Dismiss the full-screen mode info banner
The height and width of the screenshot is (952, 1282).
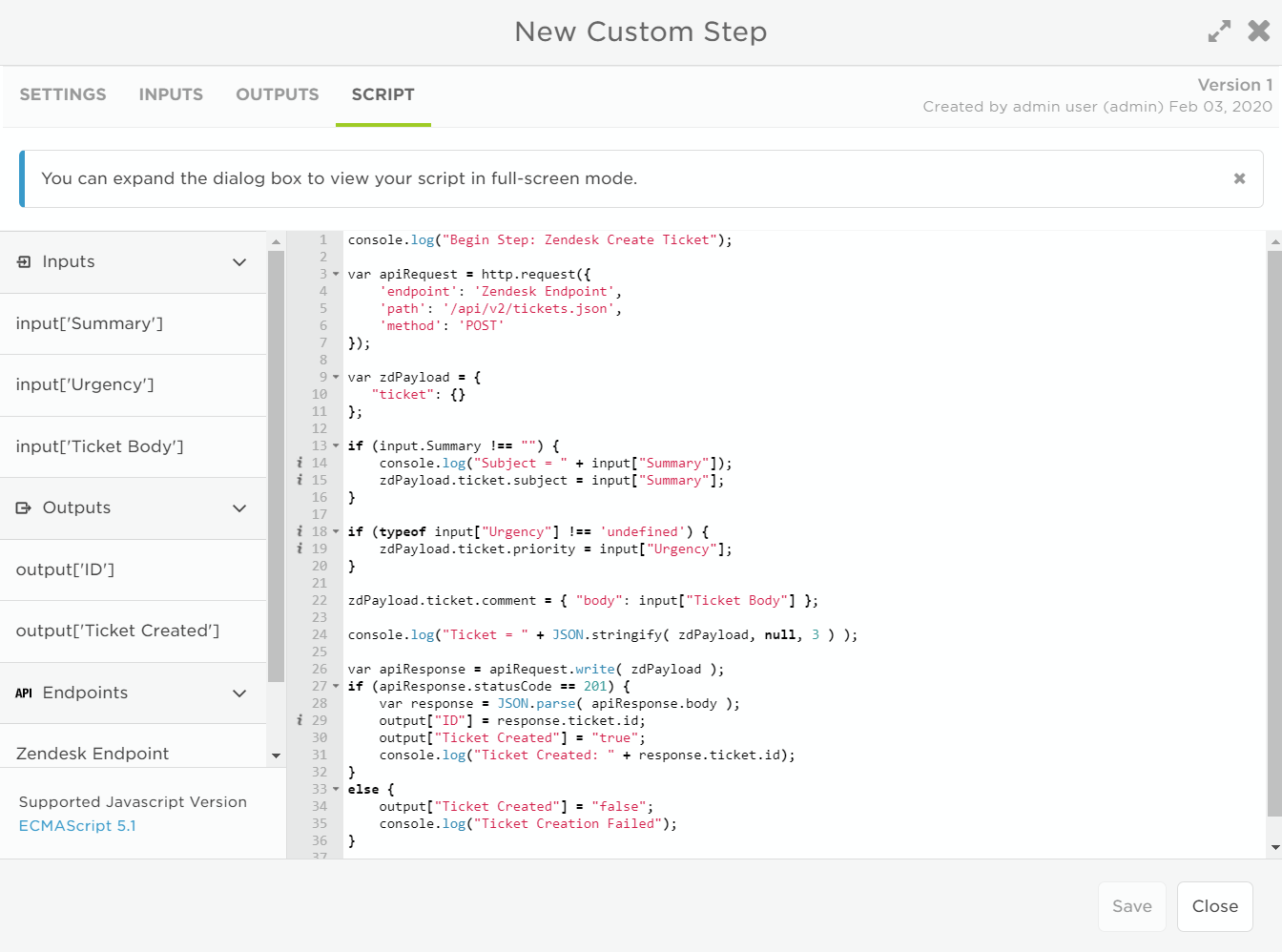[x=1239, y=178]
